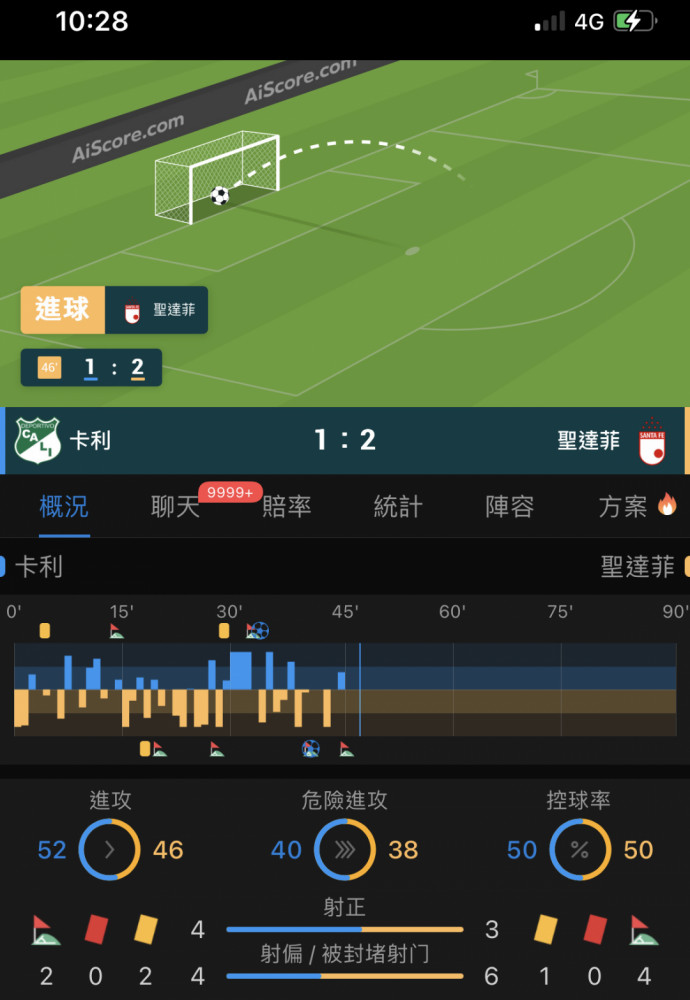Click the 危險進攻 dangerous attack ring
This screenshot has width=690, height=1000.
coord(344,849)
